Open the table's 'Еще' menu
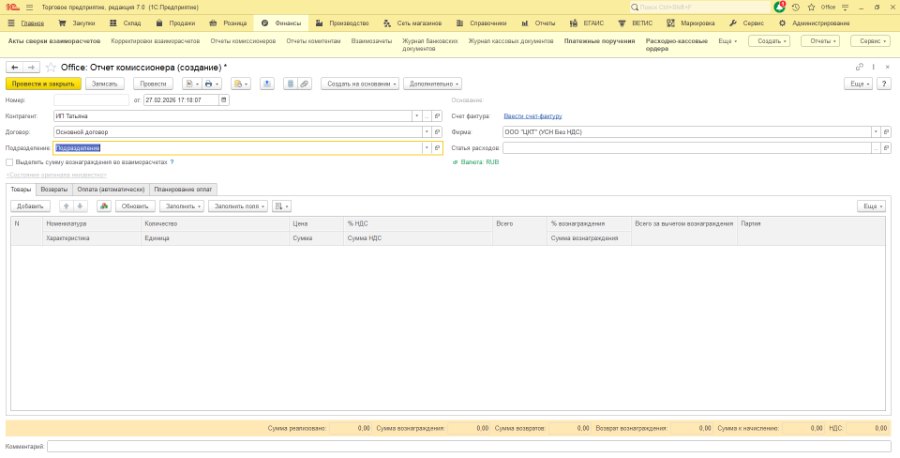This screenshot has width=900, height=458. coord(871,206)
